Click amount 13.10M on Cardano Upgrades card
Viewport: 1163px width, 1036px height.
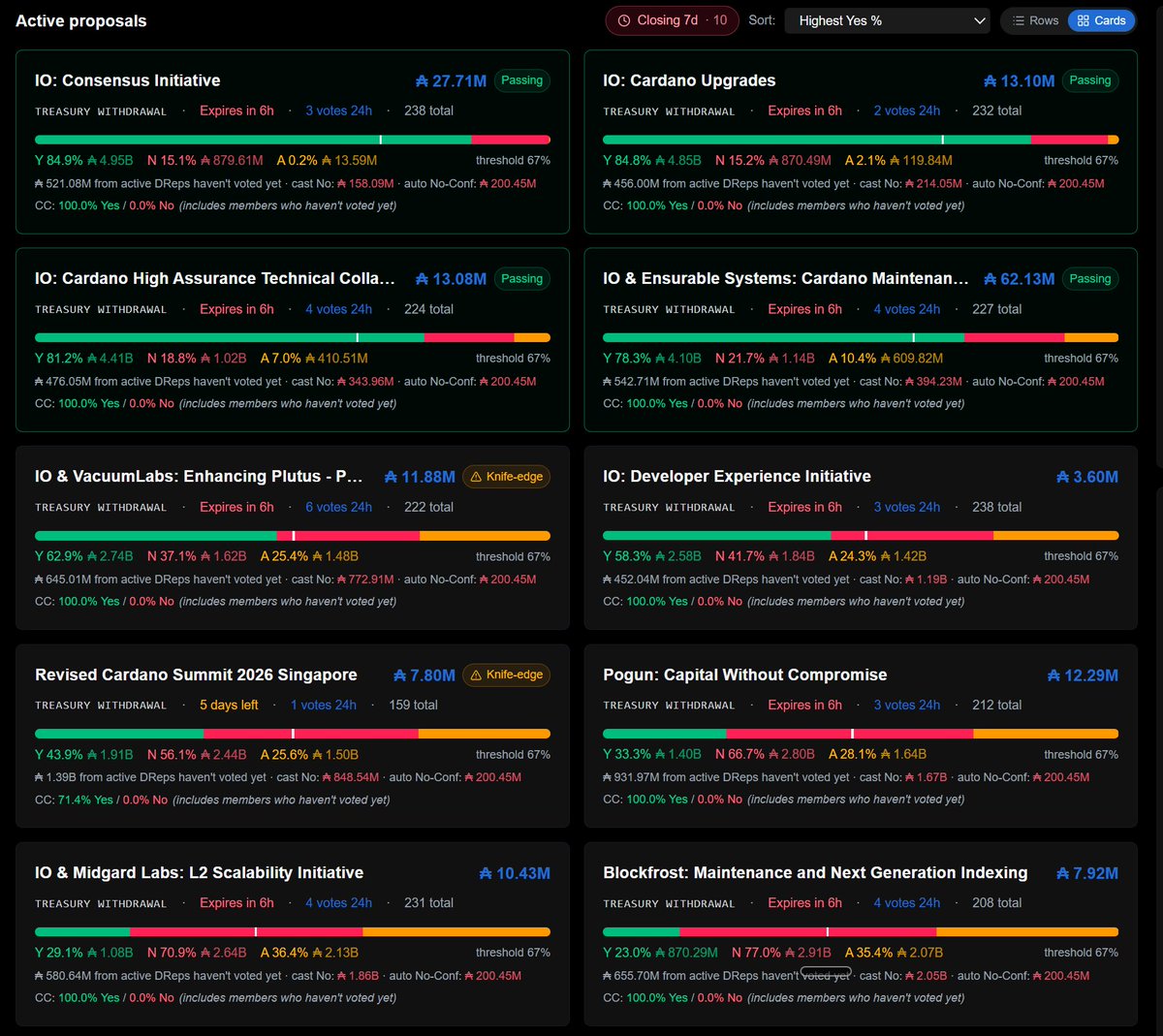(1019, 81)
